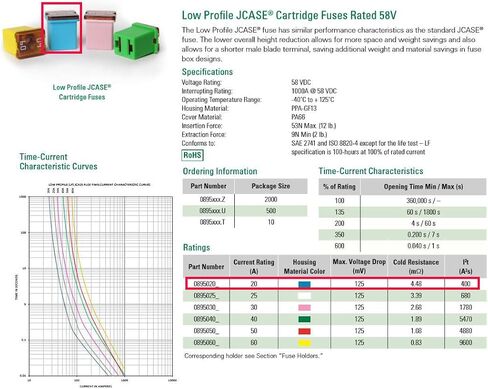Click part number '0895xxx.T'
Image resolution: width=488 pixels, height=389 pixels.
(x=212, y=222)
